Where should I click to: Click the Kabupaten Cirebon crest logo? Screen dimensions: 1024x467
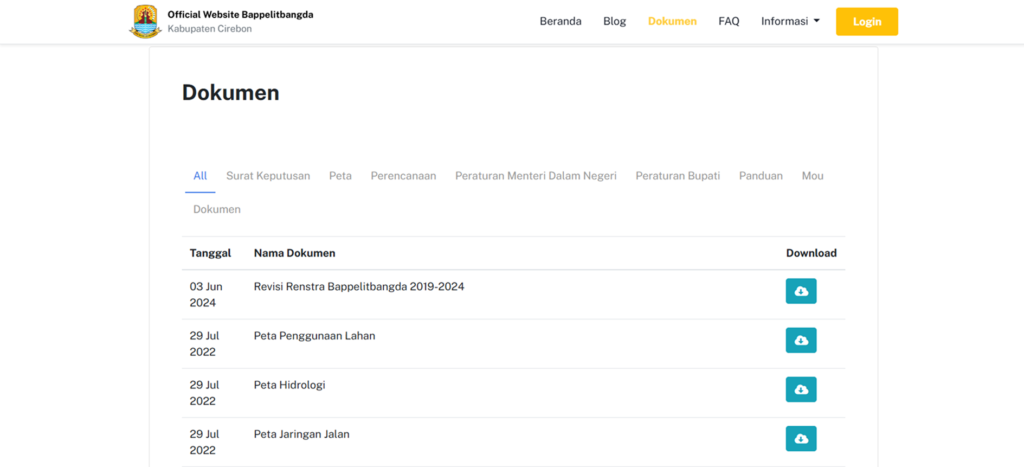coord(145,22)
